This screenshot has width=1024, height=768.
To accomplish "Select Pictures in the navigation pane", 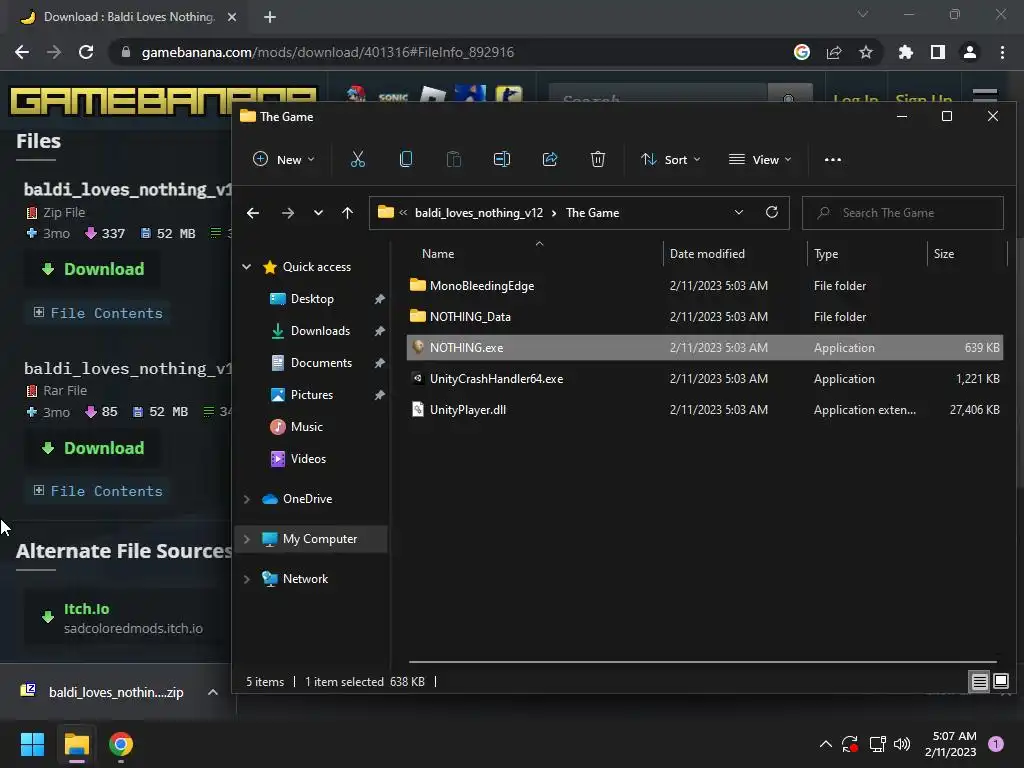I will 311,394.
